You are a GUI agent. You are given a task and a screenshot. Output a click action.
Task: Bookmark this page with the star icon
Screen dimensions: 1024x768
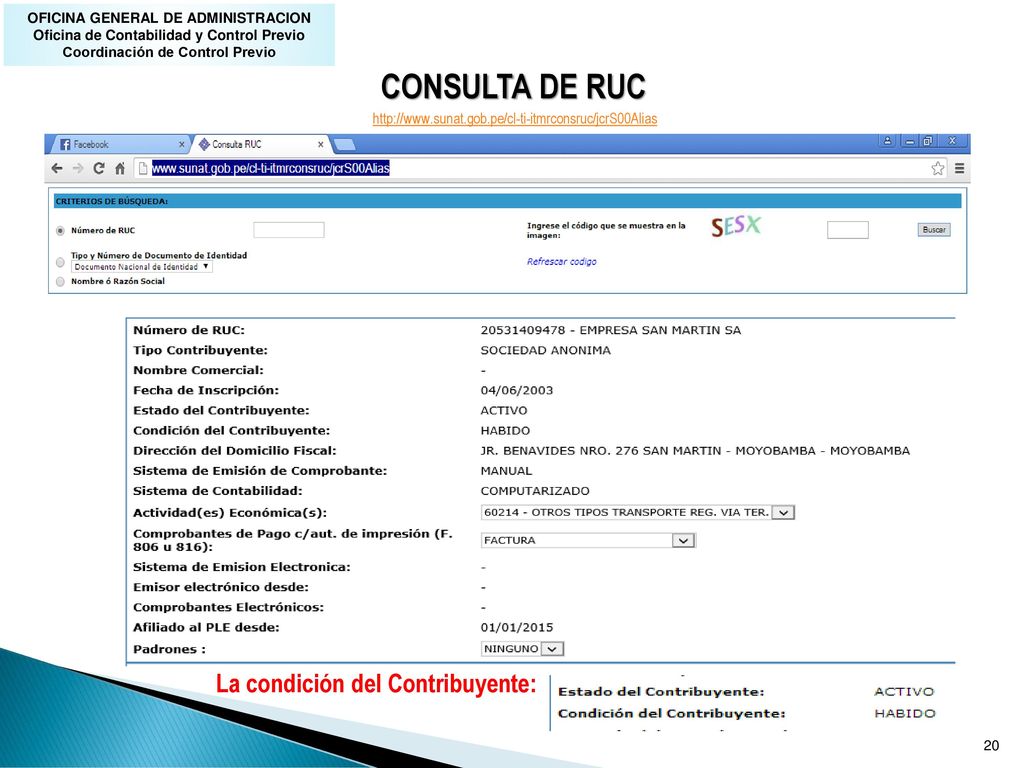(x=938, y=168)
